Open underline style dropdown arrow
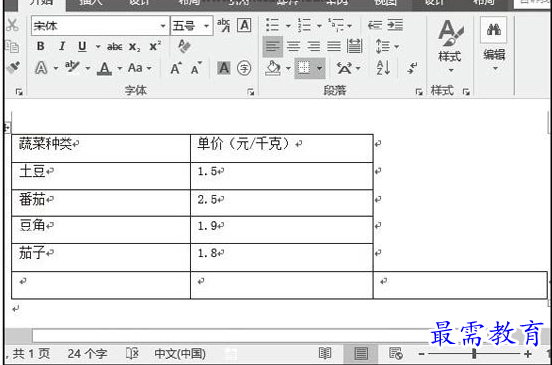Screen dimensions: 552x365 (x=98, y=46)
